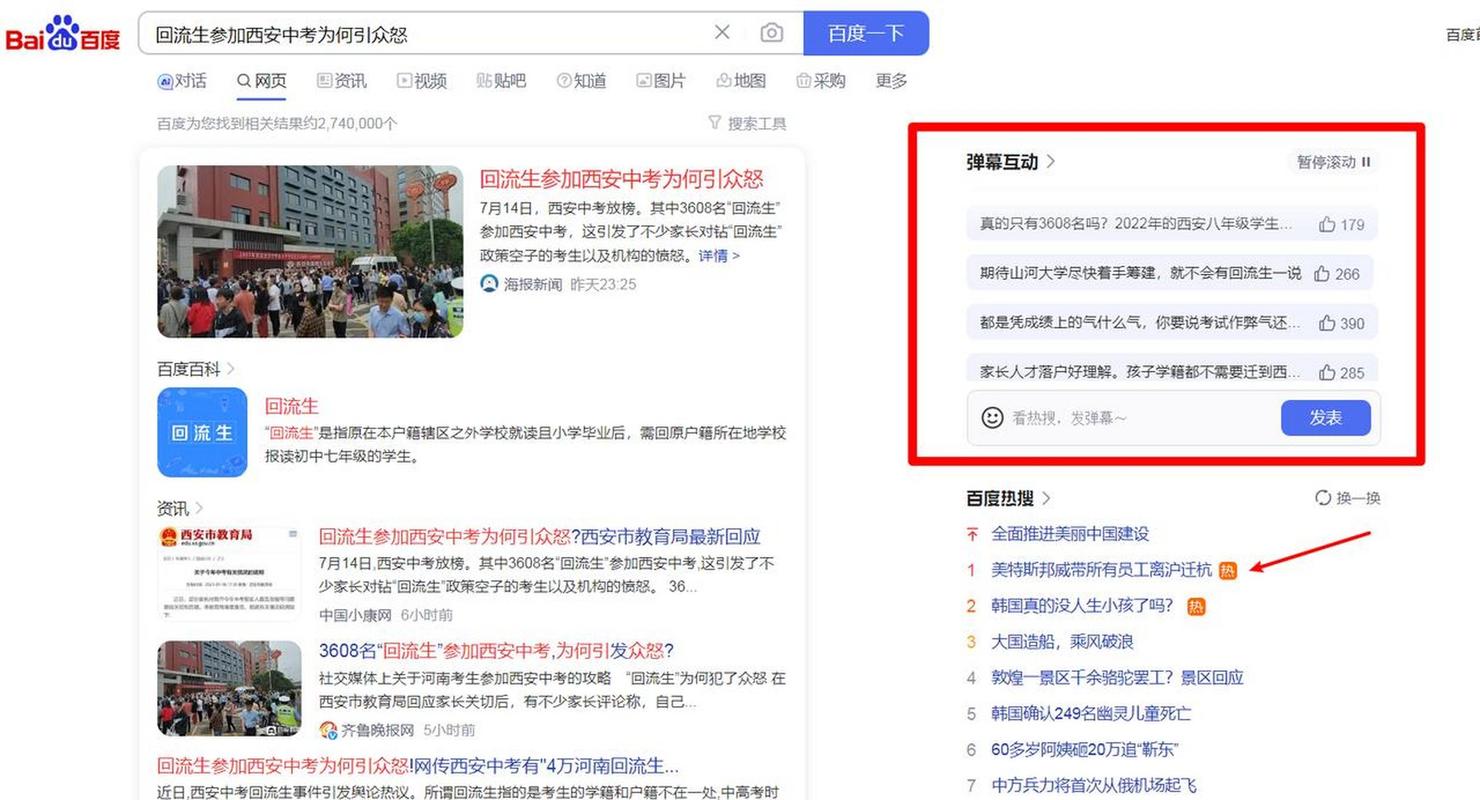Switch to the 图片 tab
1480x800 pixels.
pyautogui.click(x=661, y=81)
